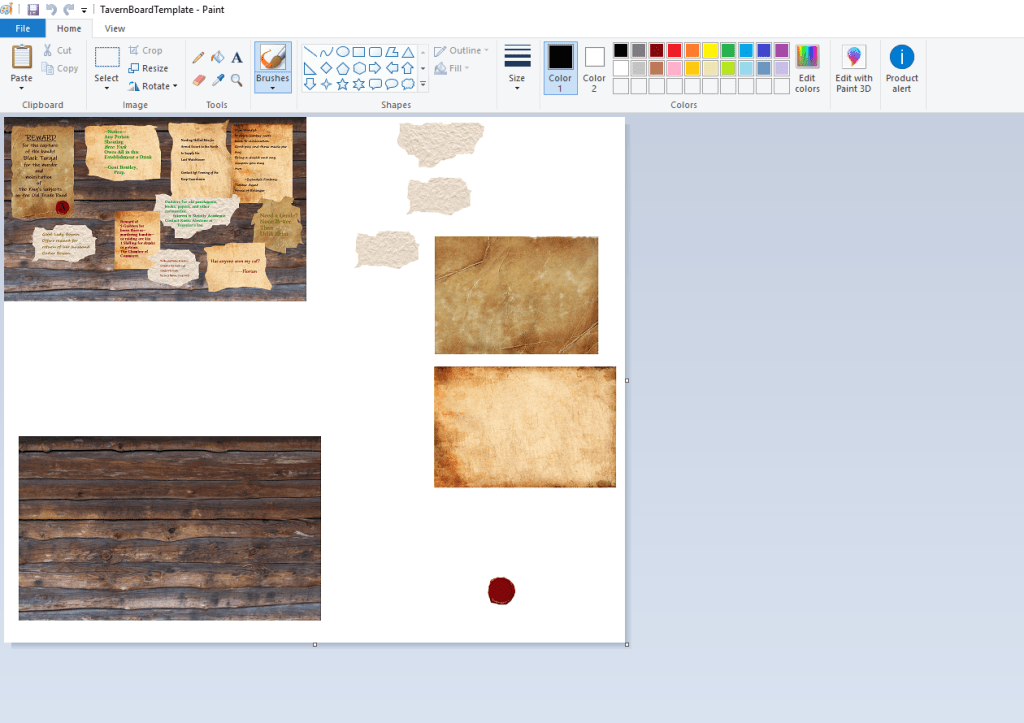The height and width of the screenshot is (723, 1024).
Task: Expand the Paste options arrow
Action: point(21,88)
